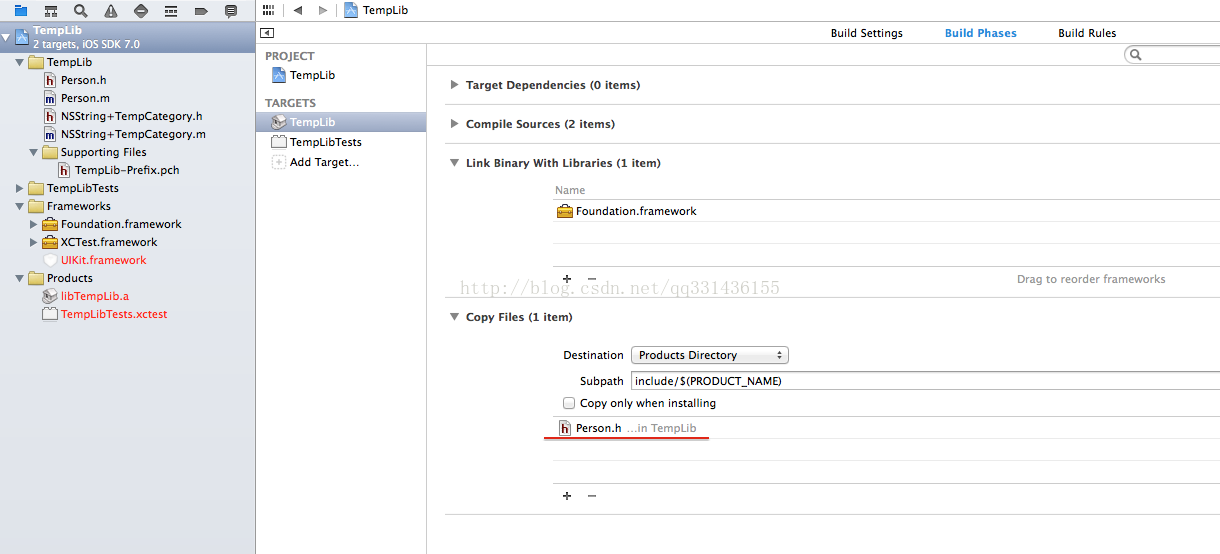Switch to the Build Settings tab

tap(866, 33)
